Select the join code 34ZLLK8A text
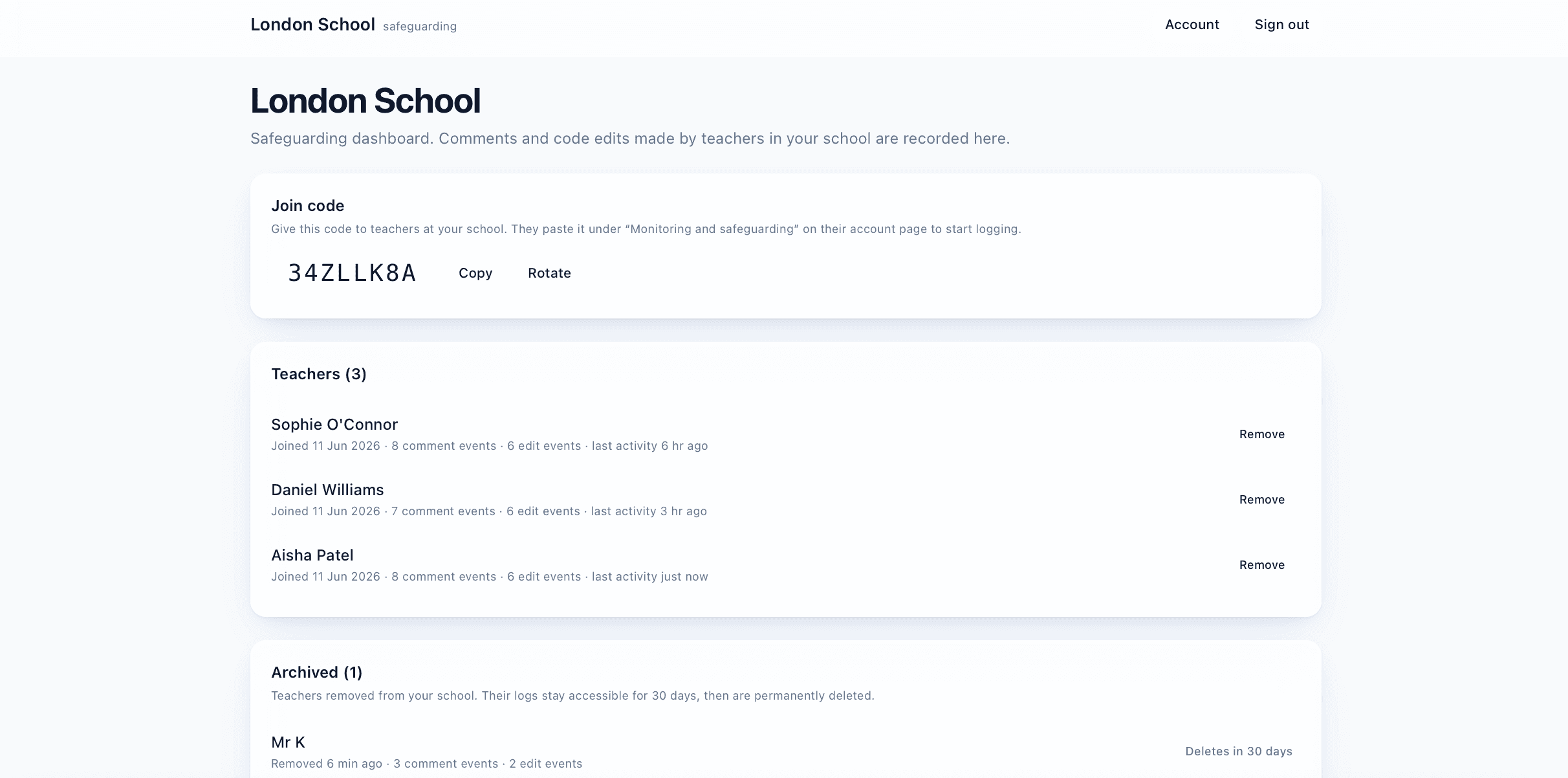 pyautogui.click(x=352, y=273)
